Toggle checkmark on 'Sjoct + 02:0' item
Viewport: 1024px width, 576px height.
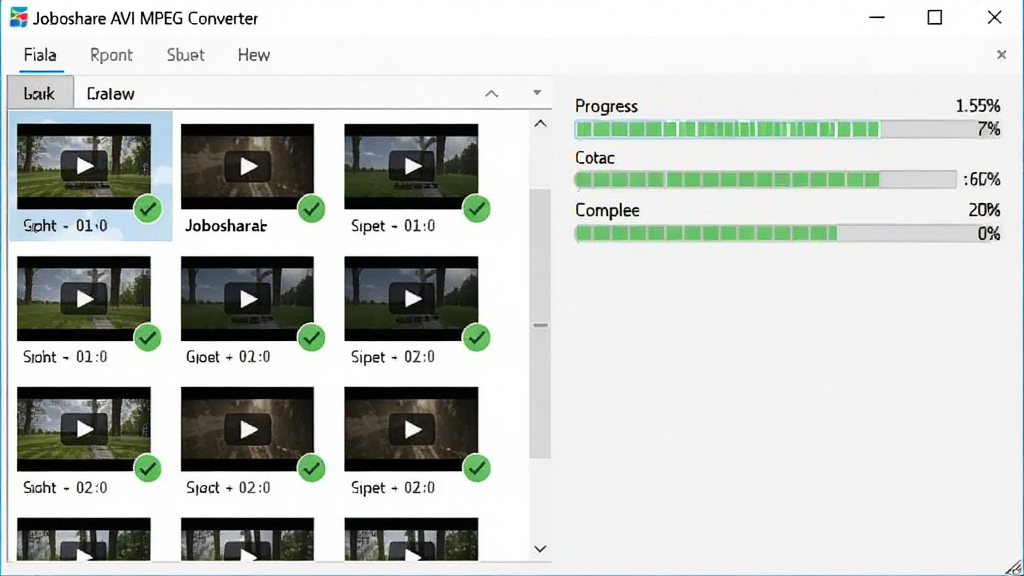[312, 468]
